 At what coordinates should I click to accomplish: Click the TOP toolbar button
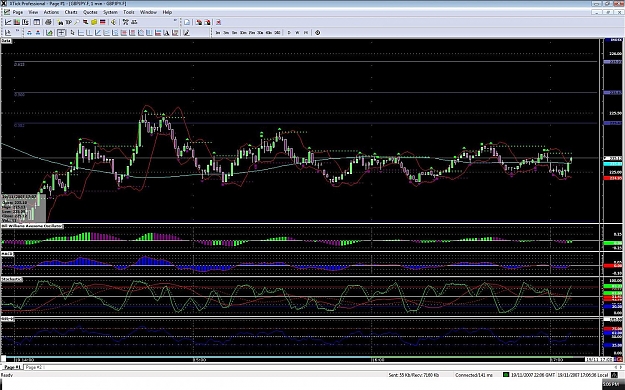(69, 22)
